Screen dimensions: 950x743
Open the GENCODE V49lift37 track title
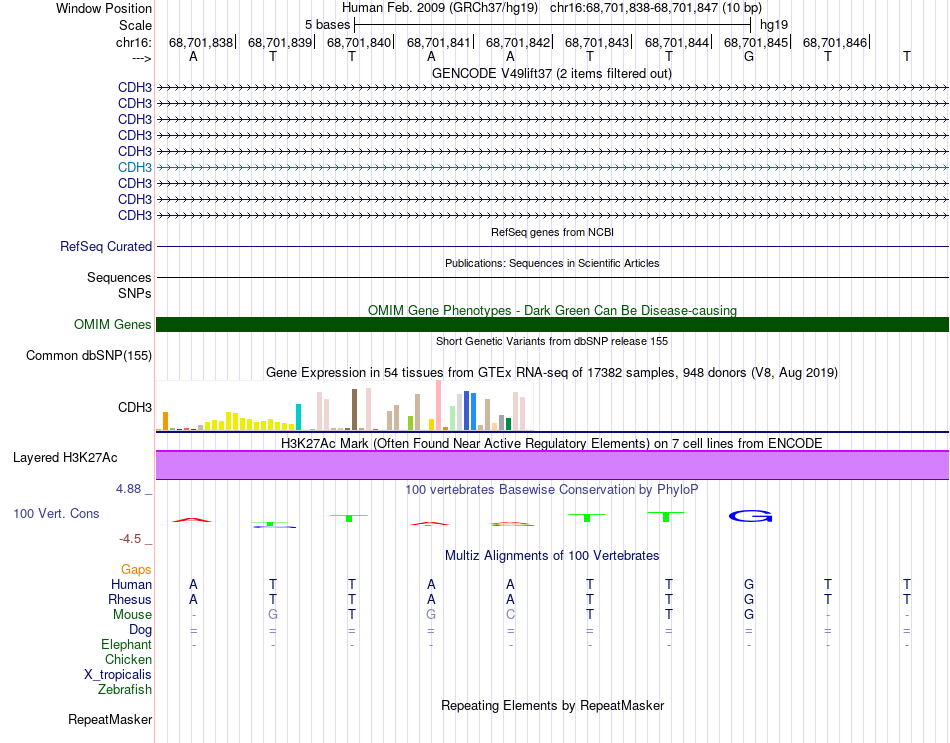click(x=551, y=73)
